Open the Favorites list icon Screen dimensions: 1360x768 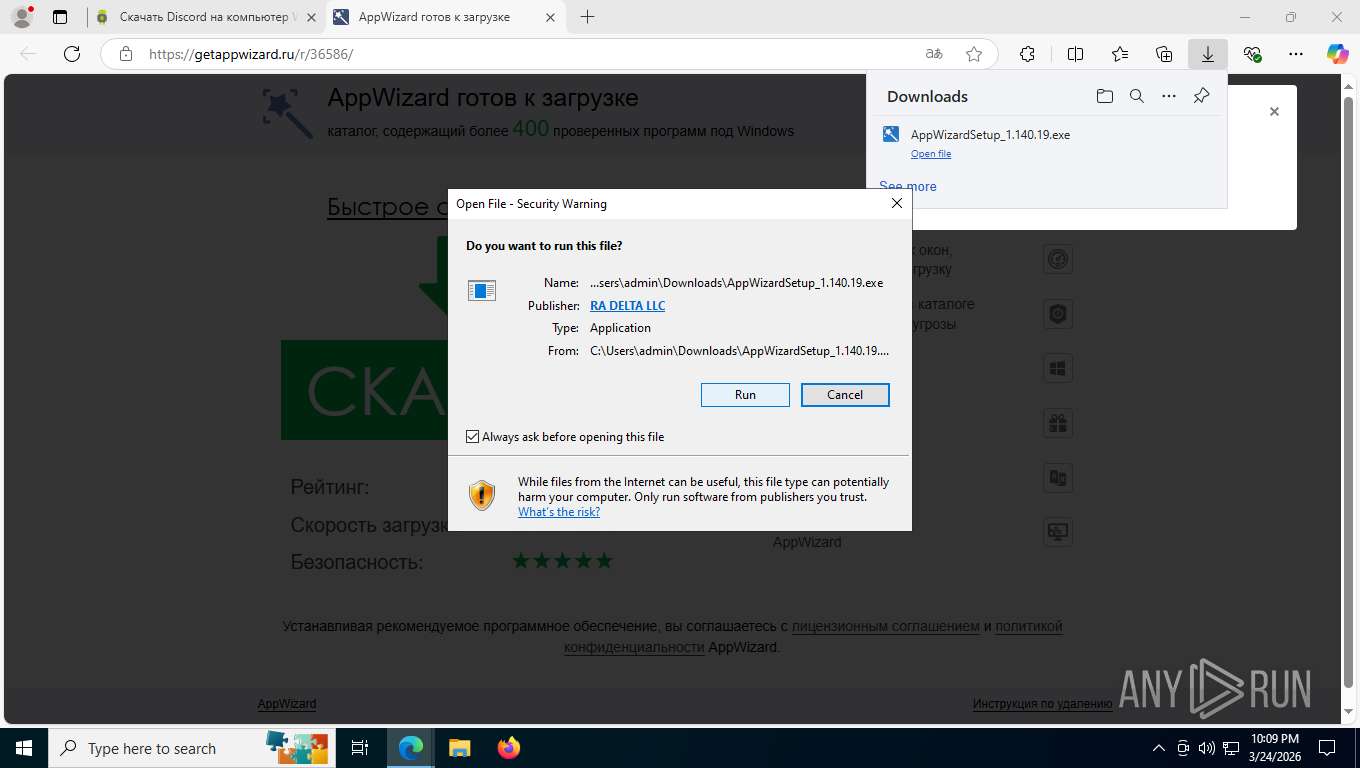point(1120,54)
